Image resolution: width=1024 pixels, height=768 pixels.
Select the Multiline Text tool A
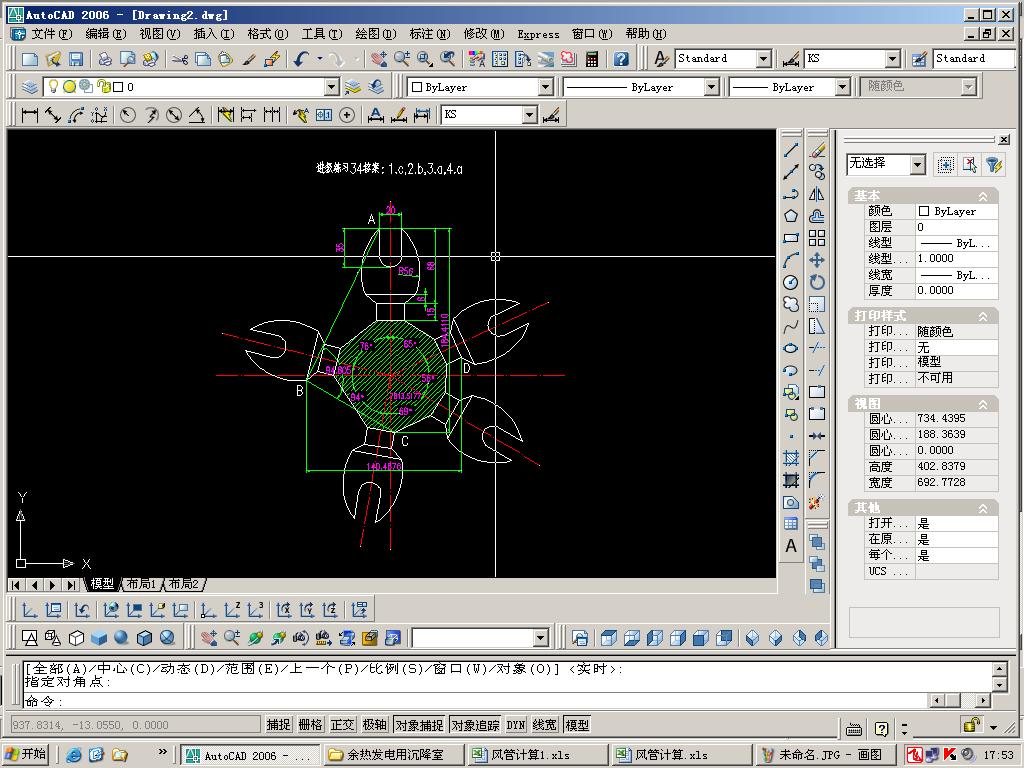(791, 546)
